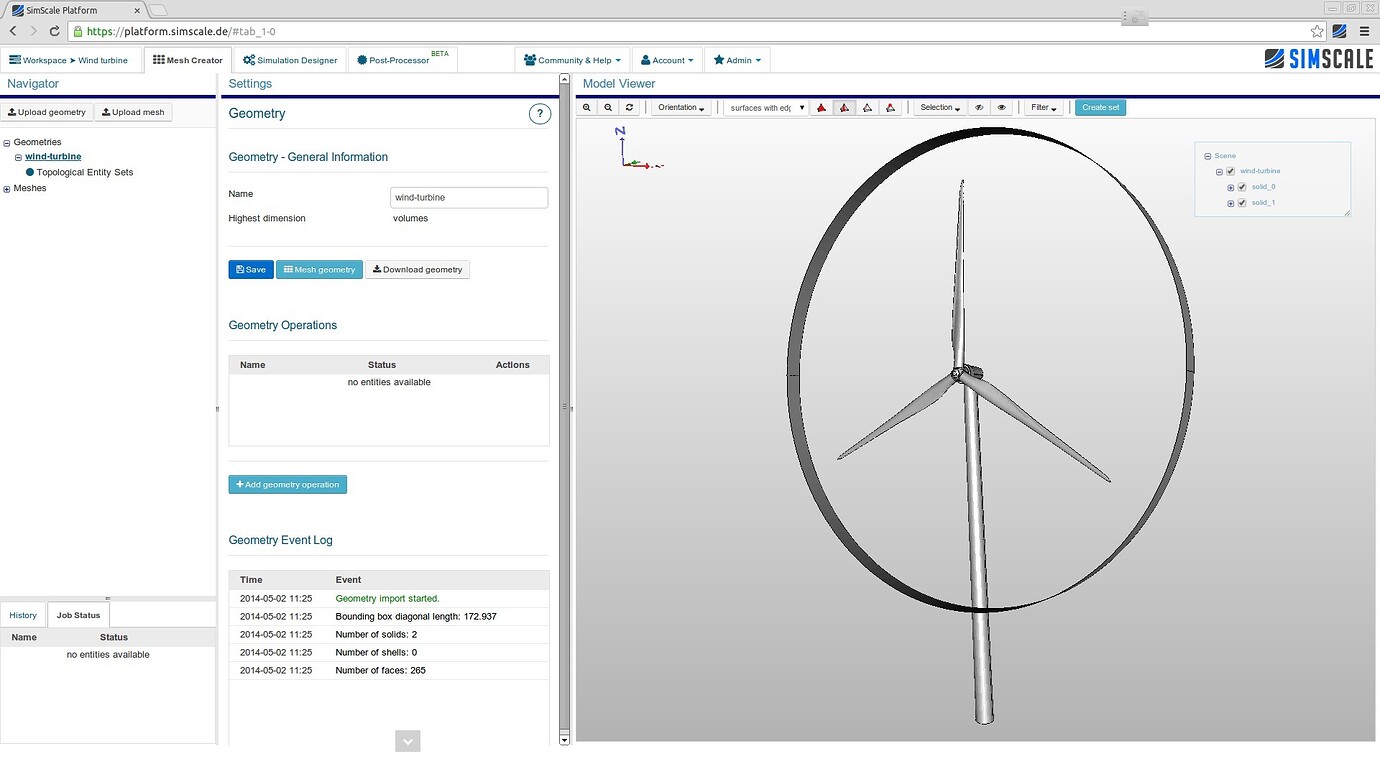Select the edge pick mode icon, third tetrahedron
1380x758 pixels.
pyautogui.click(x=867, y=107)
